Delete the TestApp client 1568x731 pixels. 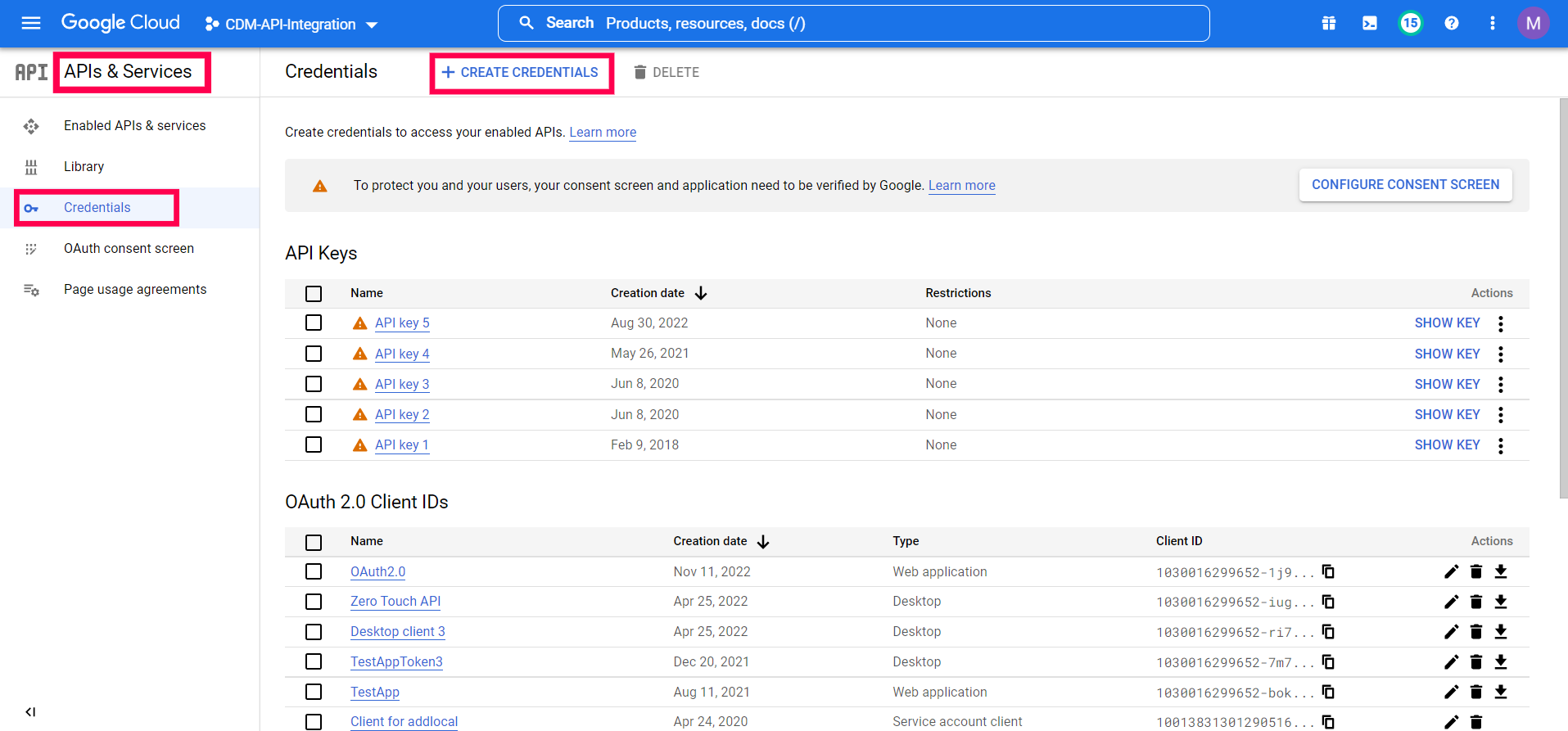pos(1476,692)
